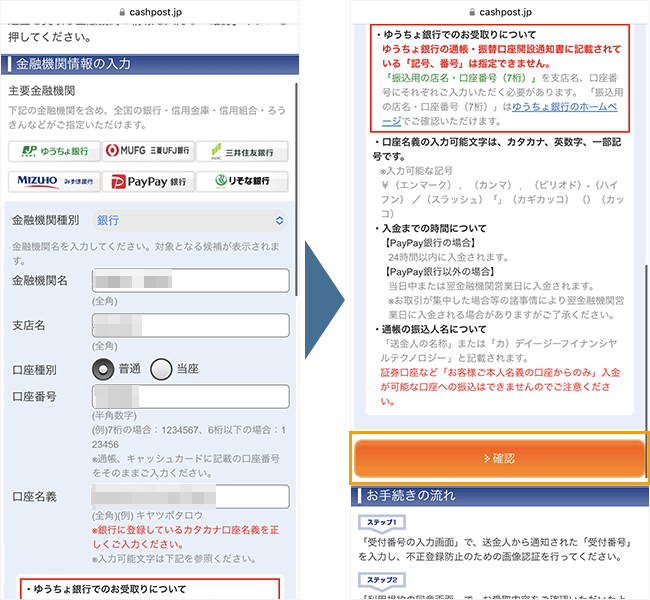Click the lock icon in right address bar
Viewport: 650px width, 600px height.
pyautogui.click(x=472, y=12)
